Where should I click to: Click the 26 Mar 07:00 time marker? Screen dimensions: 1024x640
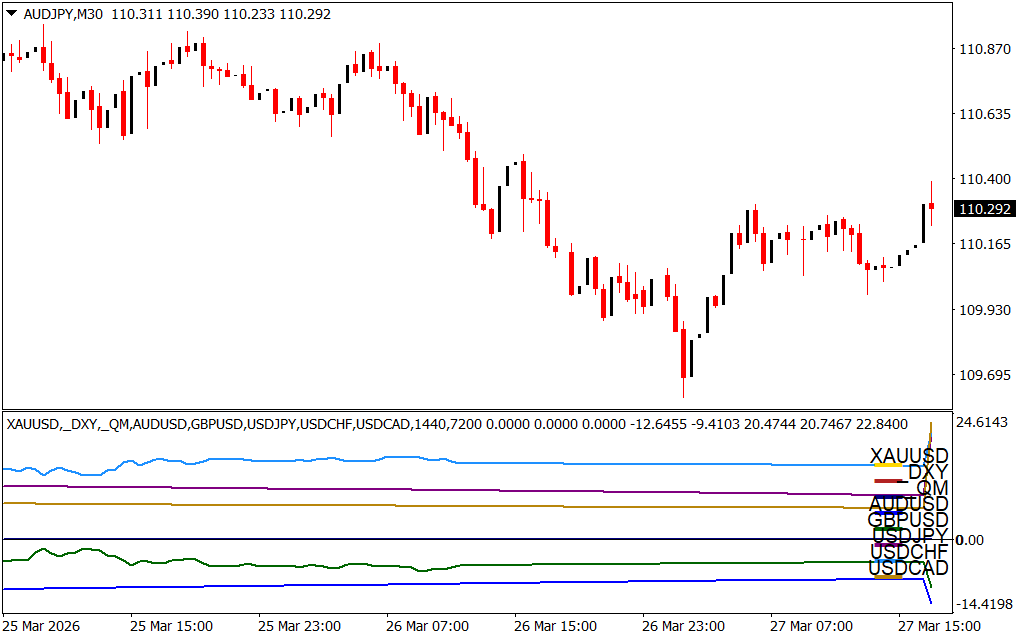tap(428, 626)
